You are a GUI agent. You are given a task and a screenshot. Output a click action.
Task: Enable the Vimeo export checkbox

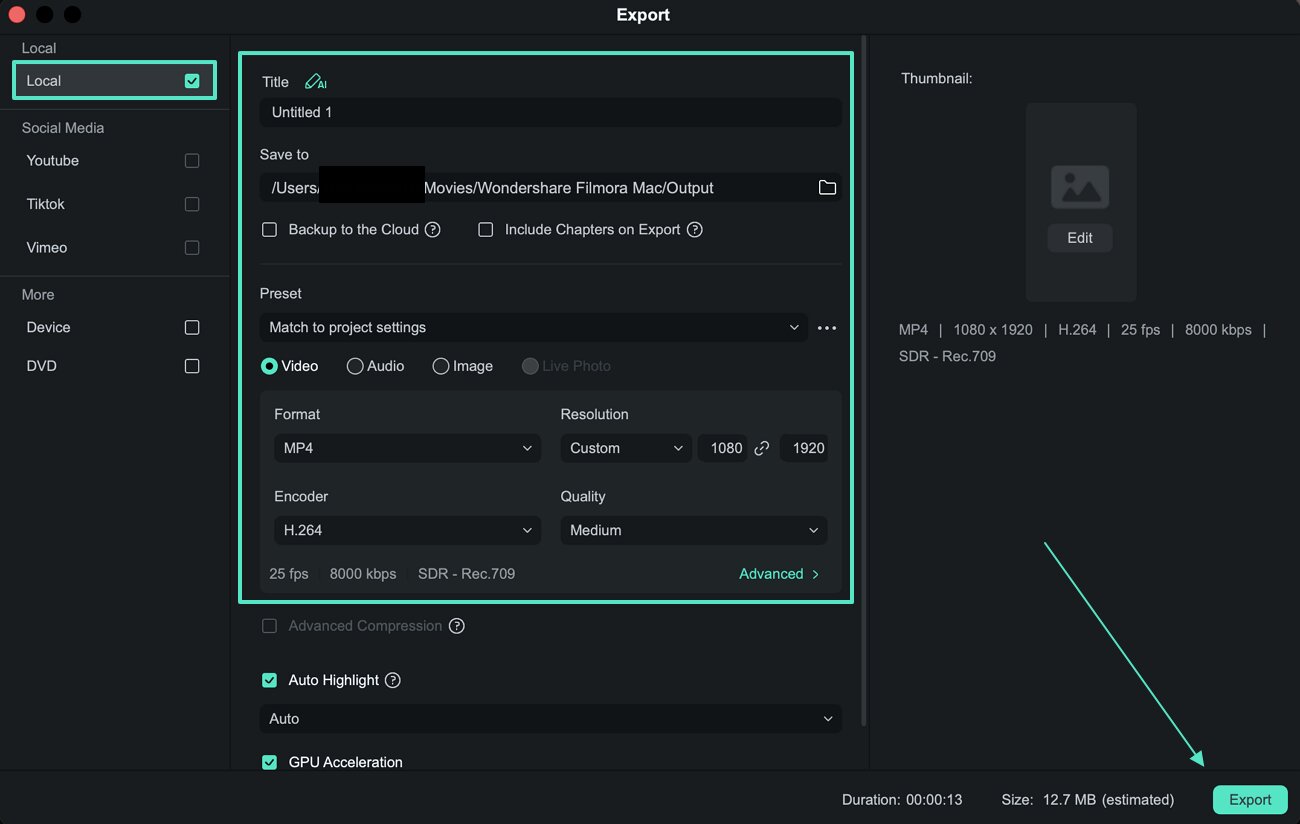(192, 248)
